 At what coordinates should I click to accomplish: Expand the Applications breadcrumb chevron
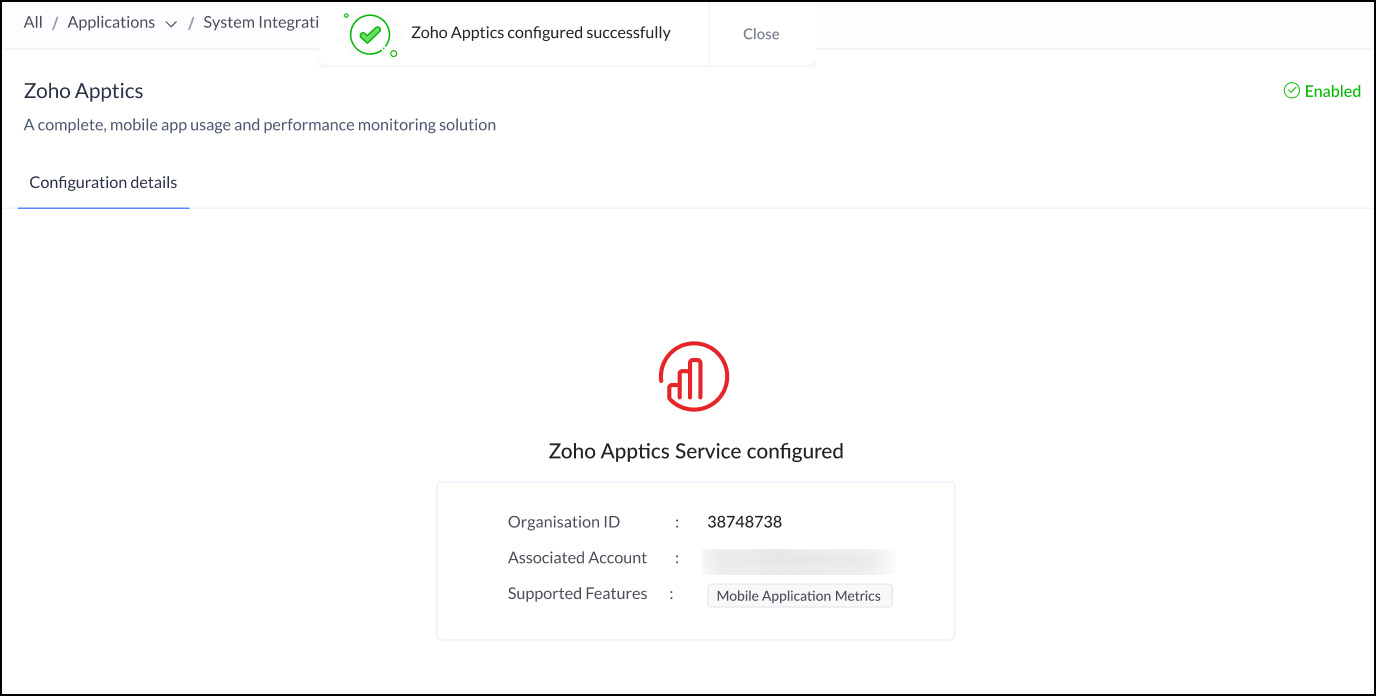point(171,24)
